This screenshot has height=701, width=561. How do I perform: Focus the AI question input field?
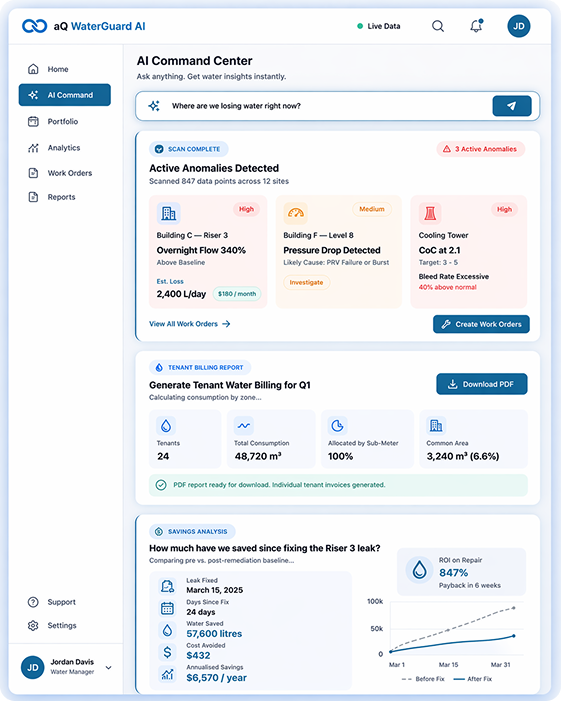coord(330,106)
